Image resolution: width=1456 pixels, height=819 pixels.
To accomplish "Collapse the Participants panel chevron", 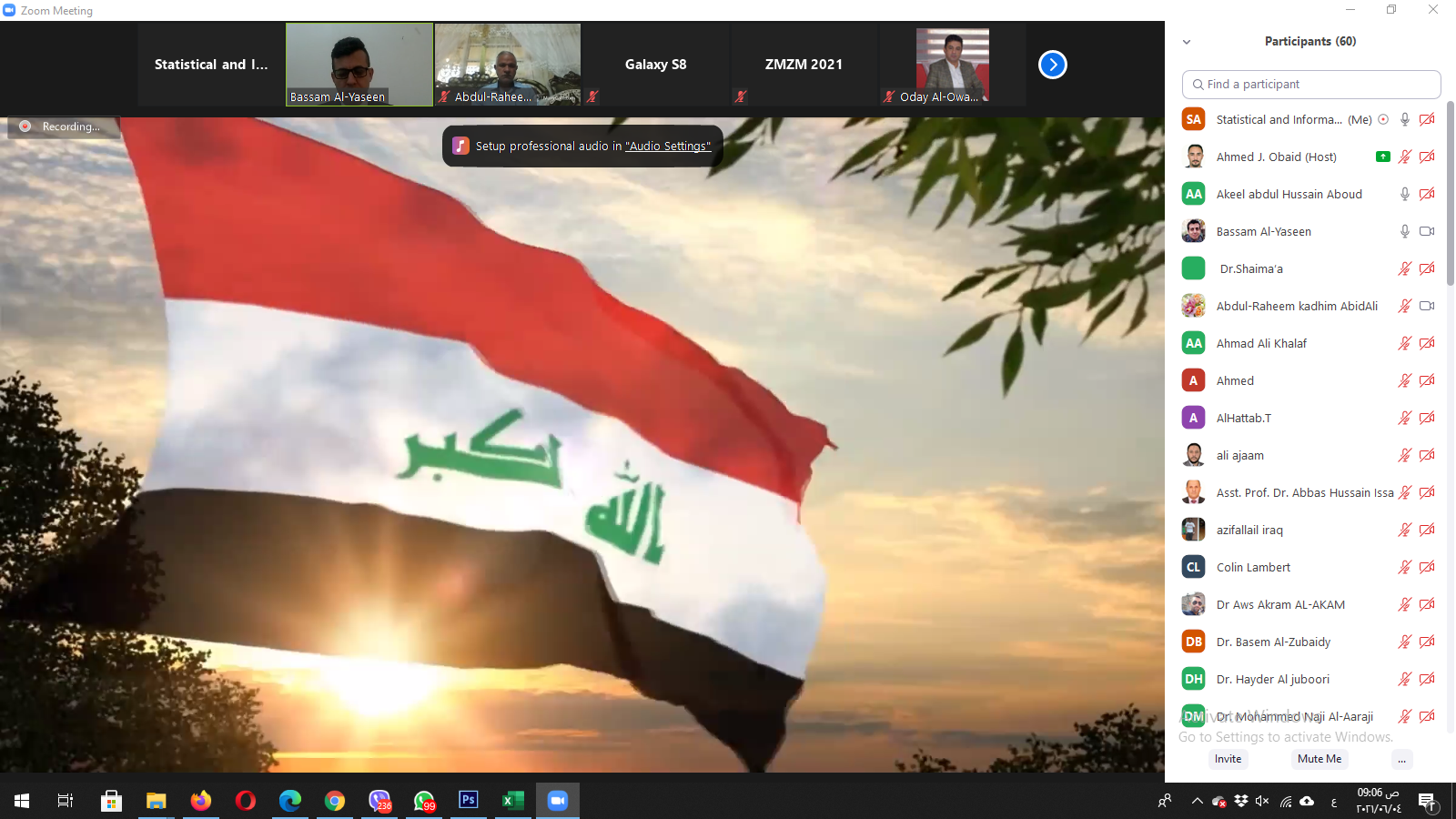I will click(x=1187, y=42).
